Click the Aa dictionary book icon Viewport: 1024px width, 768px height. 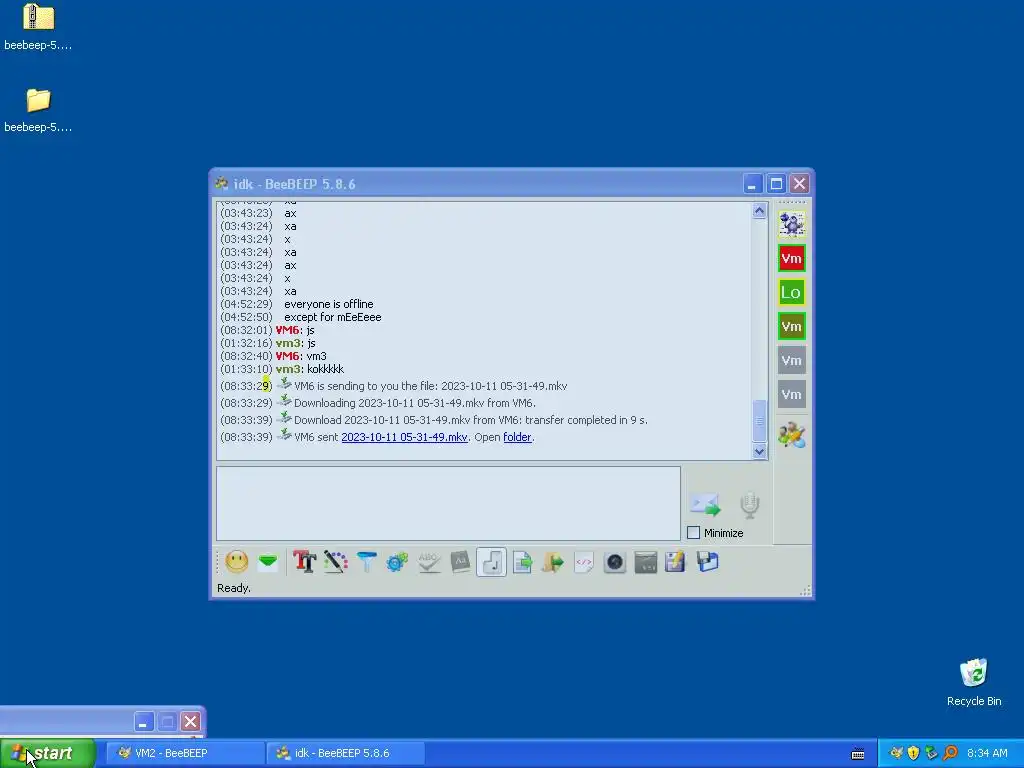(460, 562)
